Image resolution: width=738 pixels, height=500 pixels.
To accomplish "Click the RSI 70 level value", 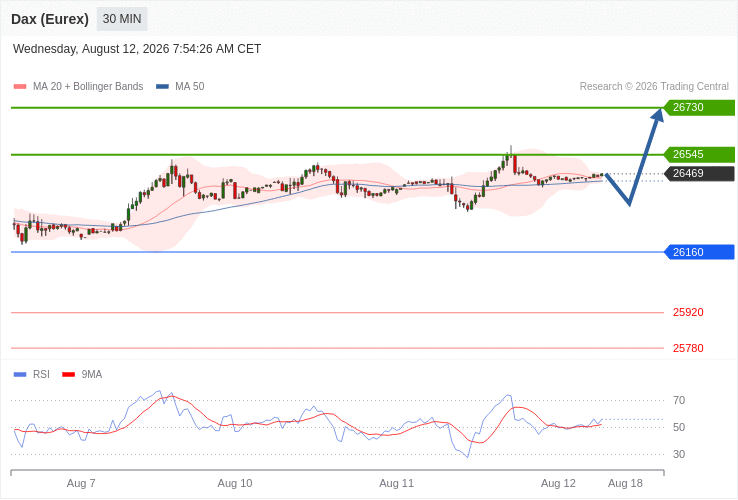I will pyautogui.click(x=679, y=400).
